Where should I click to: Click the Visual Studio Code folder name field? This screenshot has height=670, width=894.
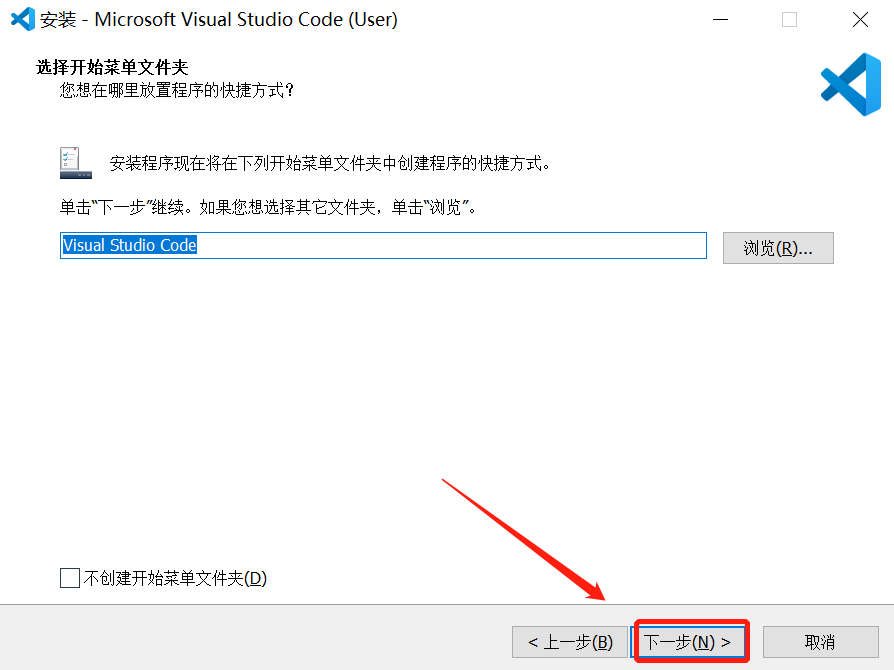383,245
